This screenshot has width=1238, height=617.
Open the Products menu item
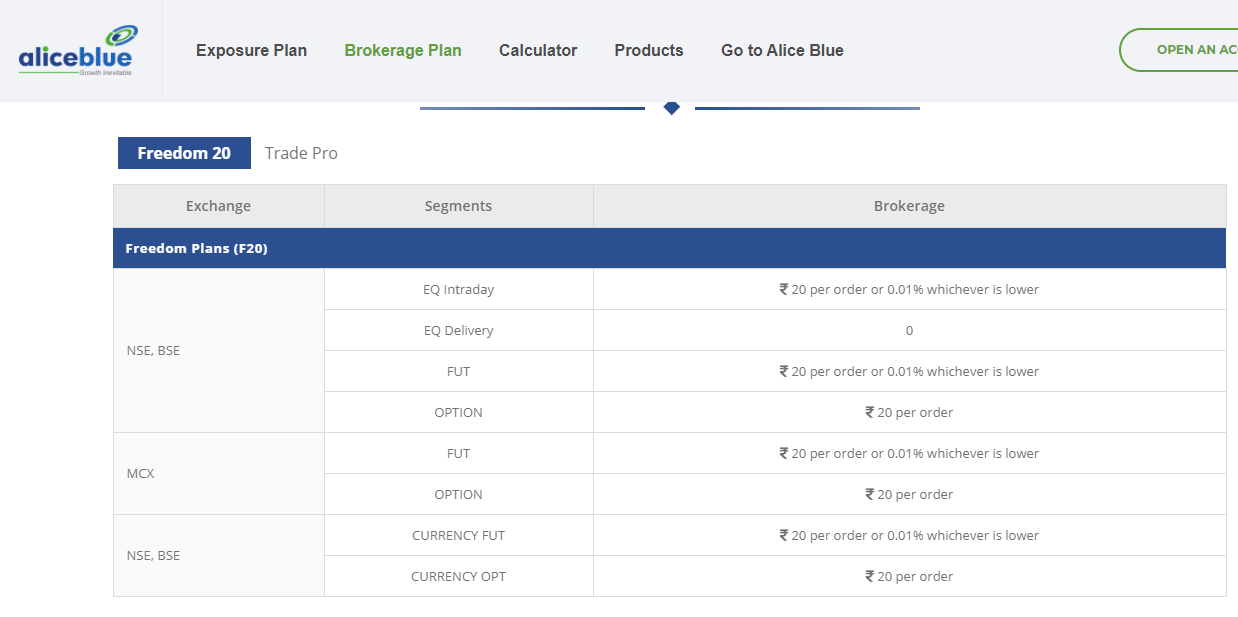point(649,50)
